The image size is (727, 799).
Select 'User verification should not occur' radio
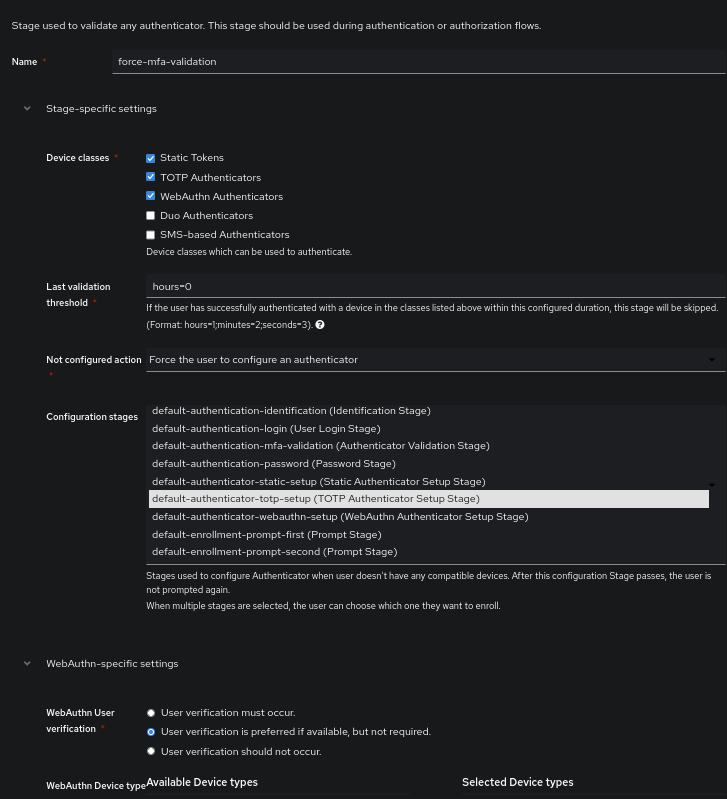(151, 751)
